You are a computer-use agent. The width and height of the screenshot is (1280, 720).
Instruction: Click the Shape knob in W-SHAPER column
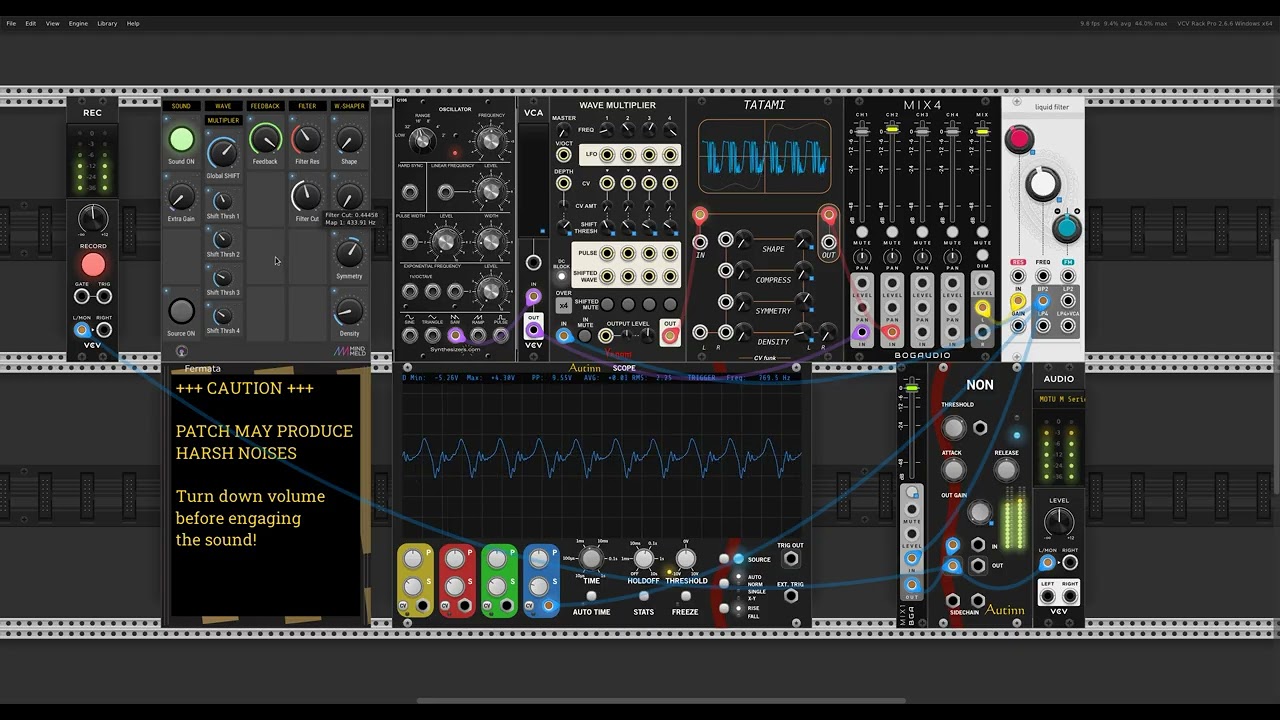point(349,140)
